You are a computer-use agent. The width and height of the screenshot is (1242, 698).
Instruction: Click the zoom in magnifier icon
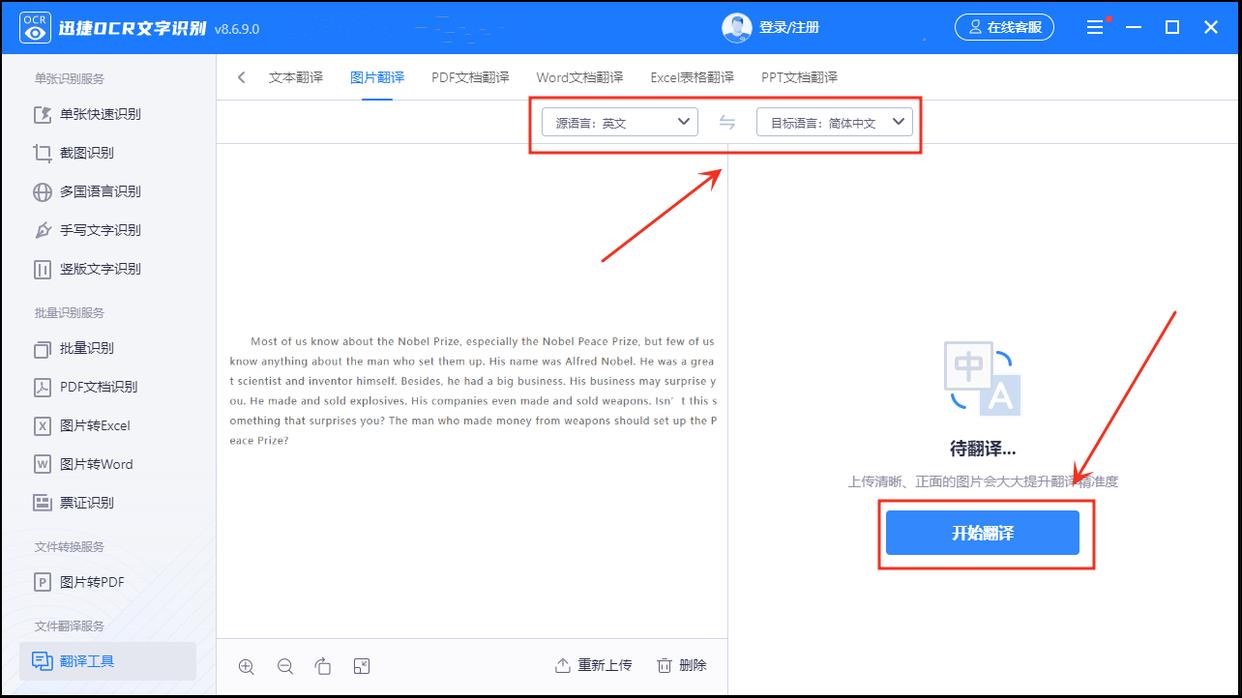(246, 666)
